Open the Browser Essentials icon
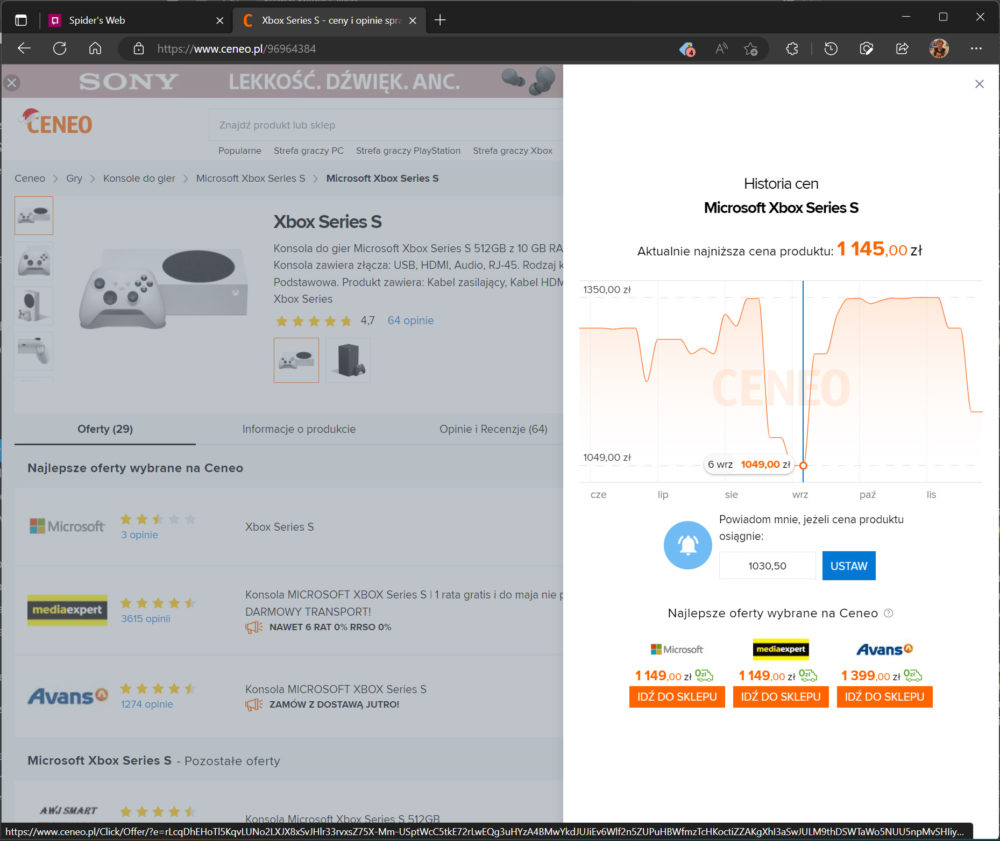Image resolution: width=1000 pixels, height=841 pixels. point(866,48)
